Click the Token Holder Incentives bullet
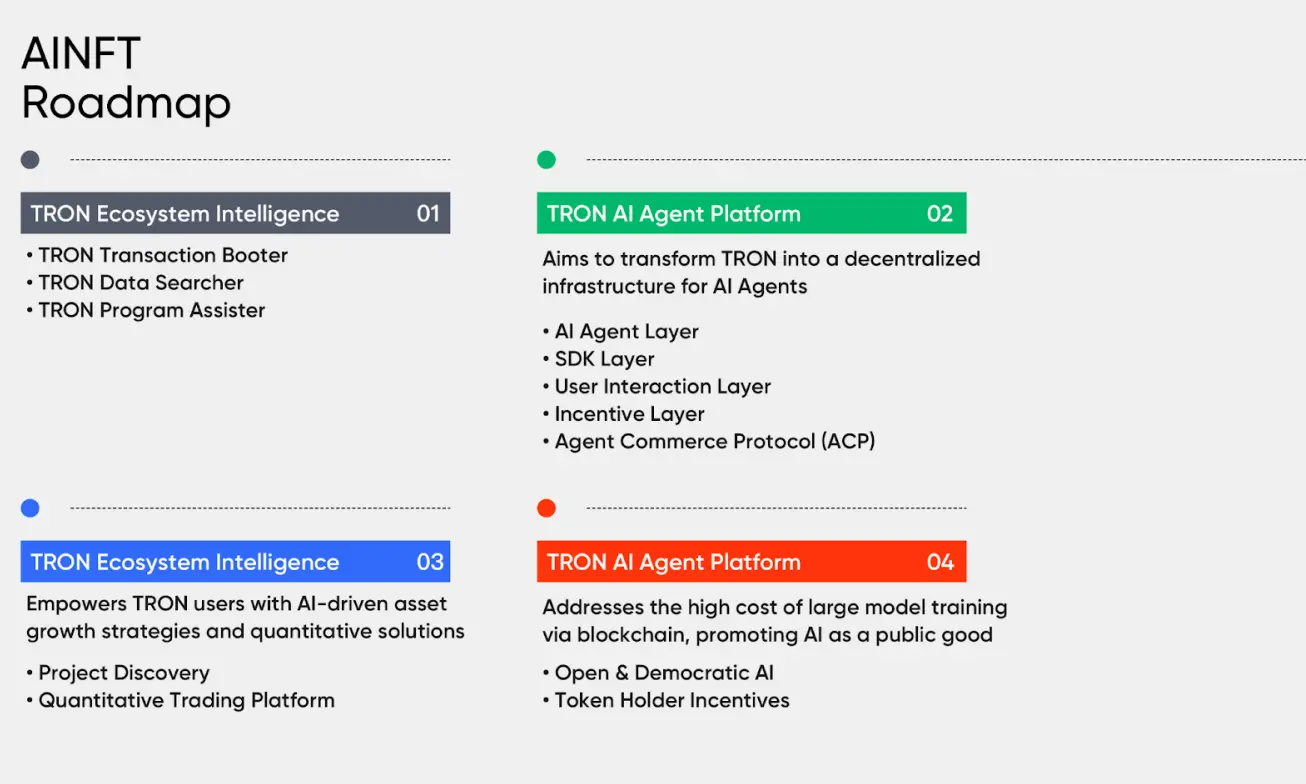The image size is (1306, 784). pos(671,700)
